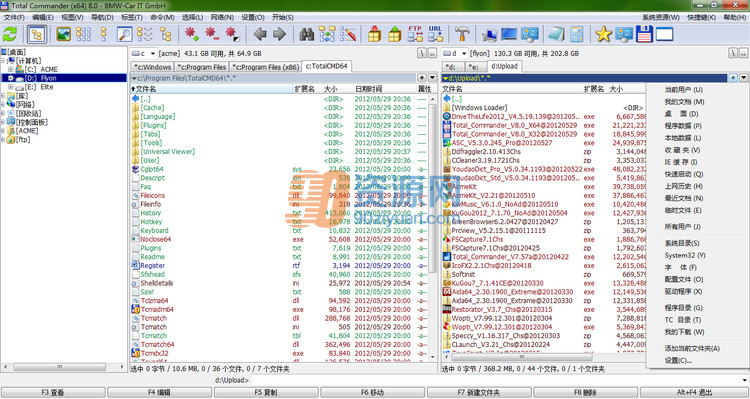750x399 pixels.
Task: Click F6 移动 button
Action: point(373,392)
